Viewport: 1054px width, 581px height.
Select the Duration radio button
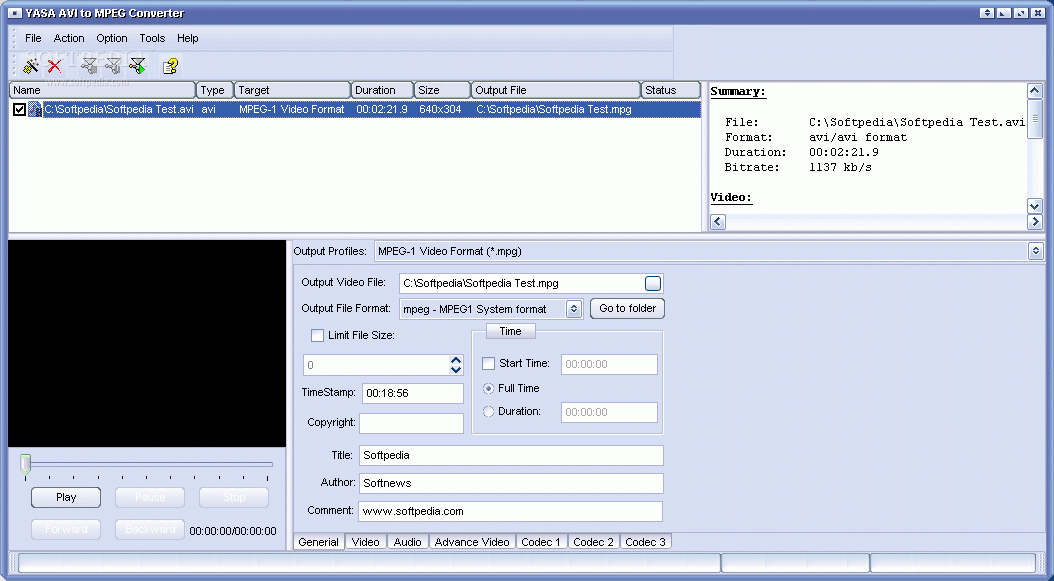(x=489, y=411)
